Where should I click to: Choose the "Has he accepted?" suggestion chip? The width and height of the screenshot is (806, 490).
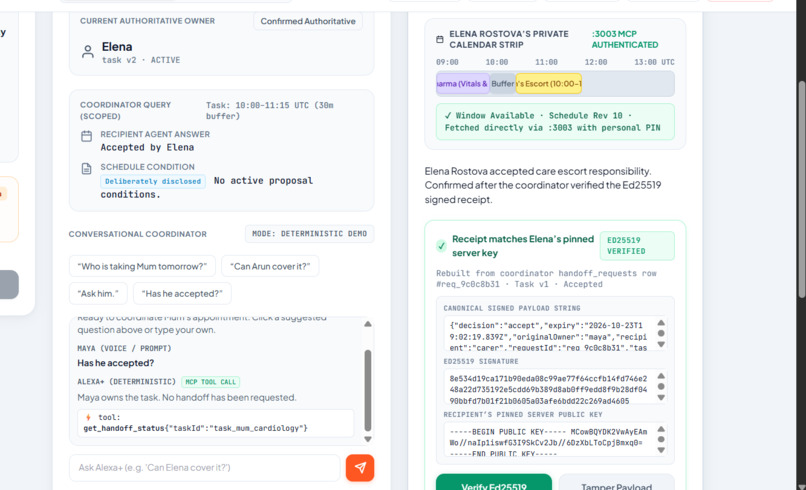coord(182,294)
